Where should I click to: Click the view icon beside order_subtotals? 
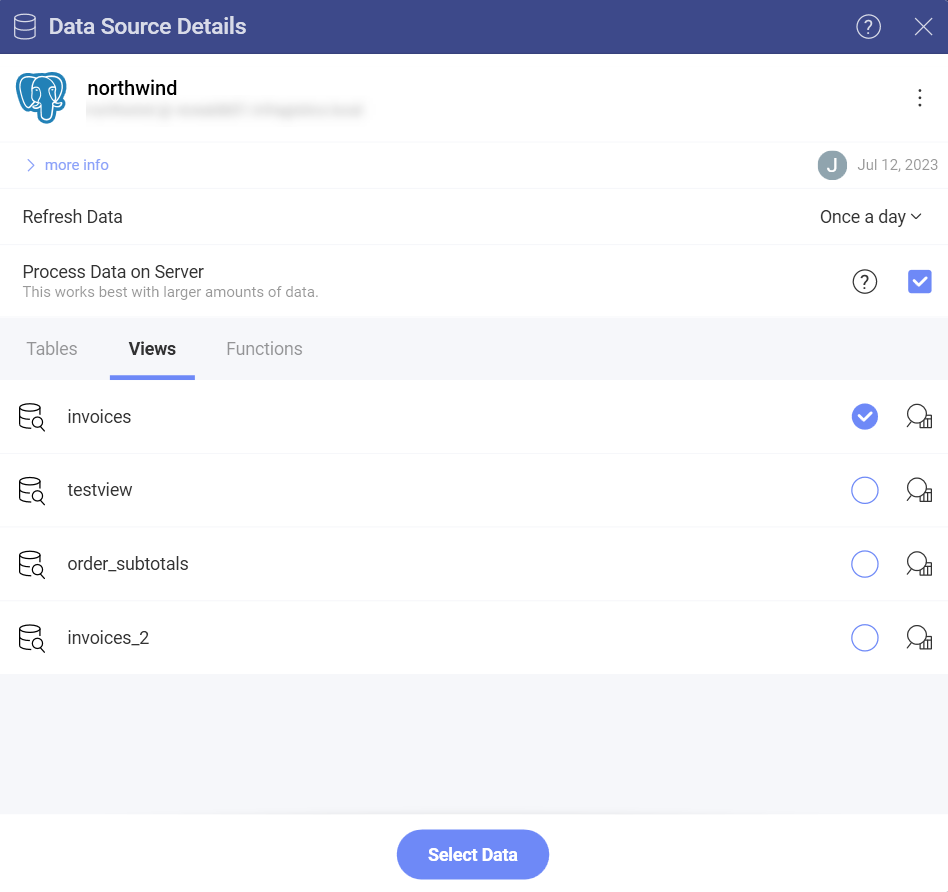(31, 564)
